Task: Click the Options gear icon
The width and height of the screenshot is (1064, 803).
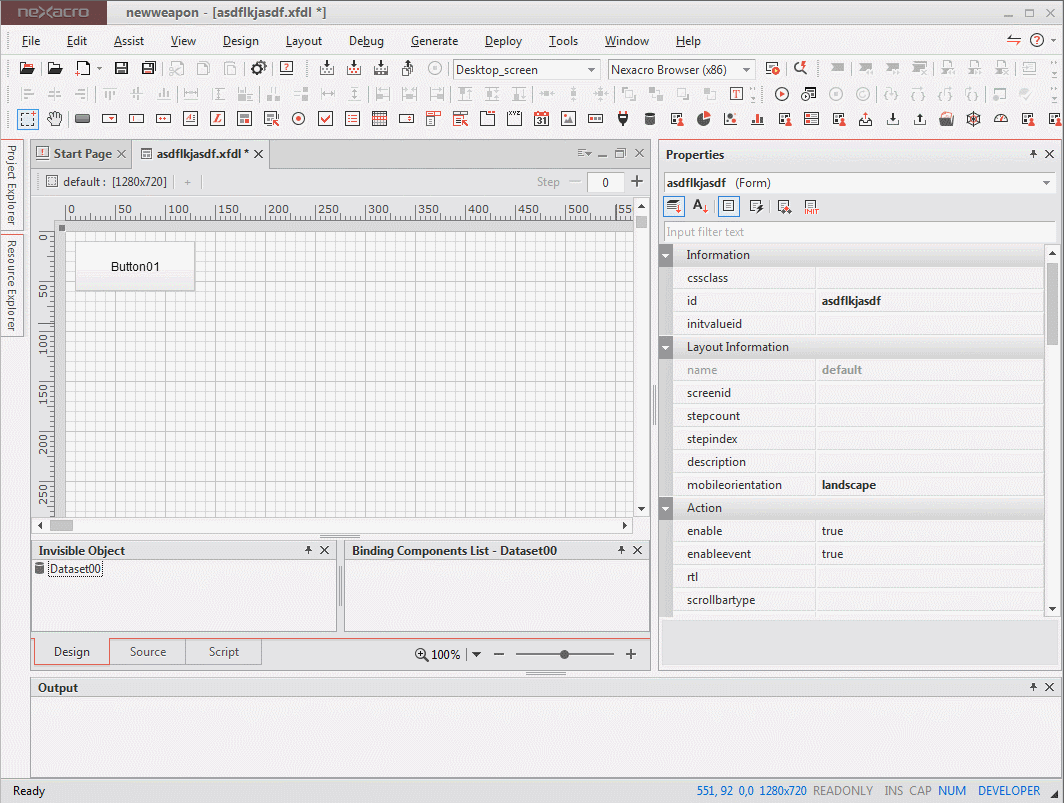Action: point(258,68)
